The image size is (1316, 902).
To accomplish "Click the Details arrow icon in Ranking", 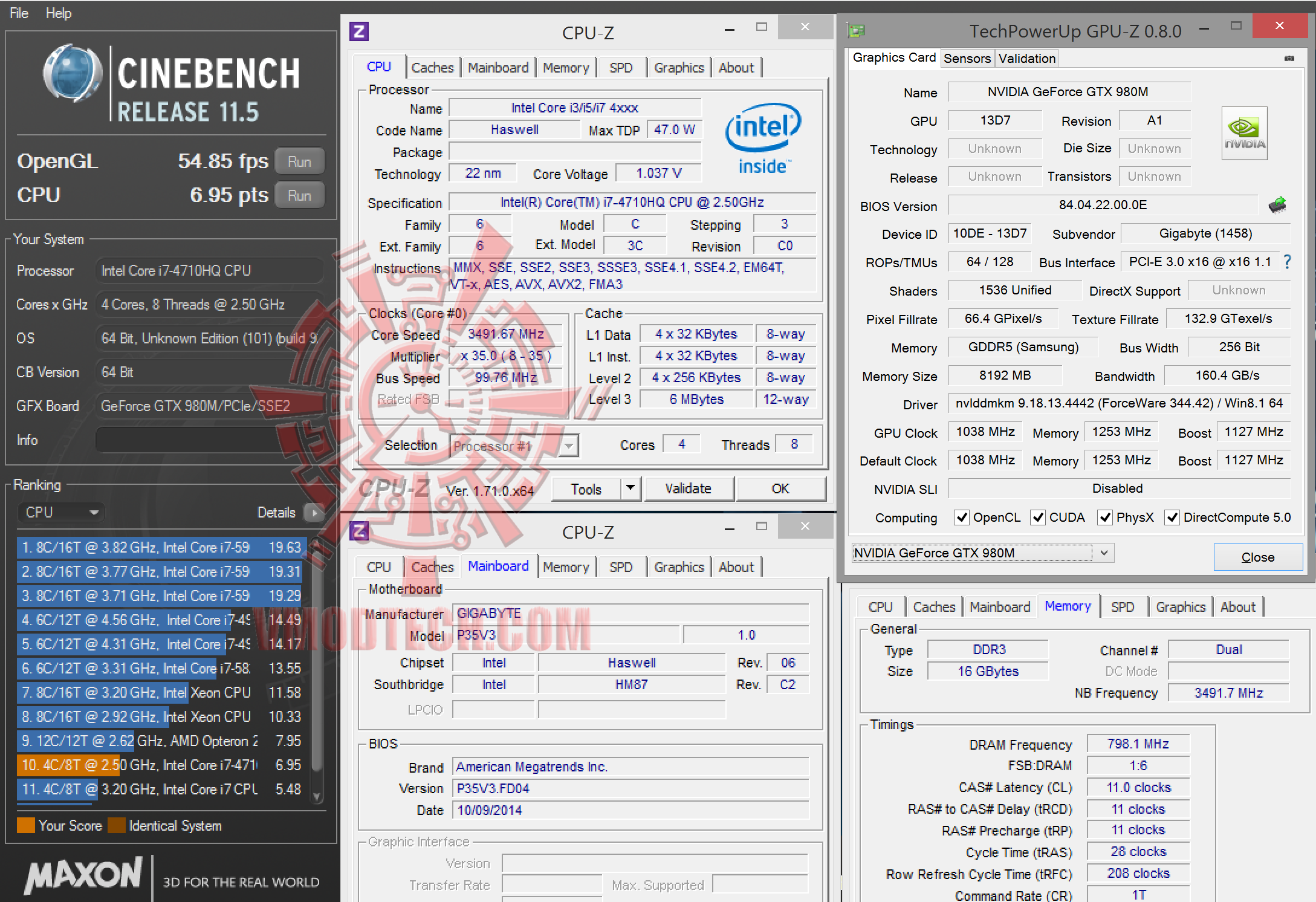I will click(314, 513).
